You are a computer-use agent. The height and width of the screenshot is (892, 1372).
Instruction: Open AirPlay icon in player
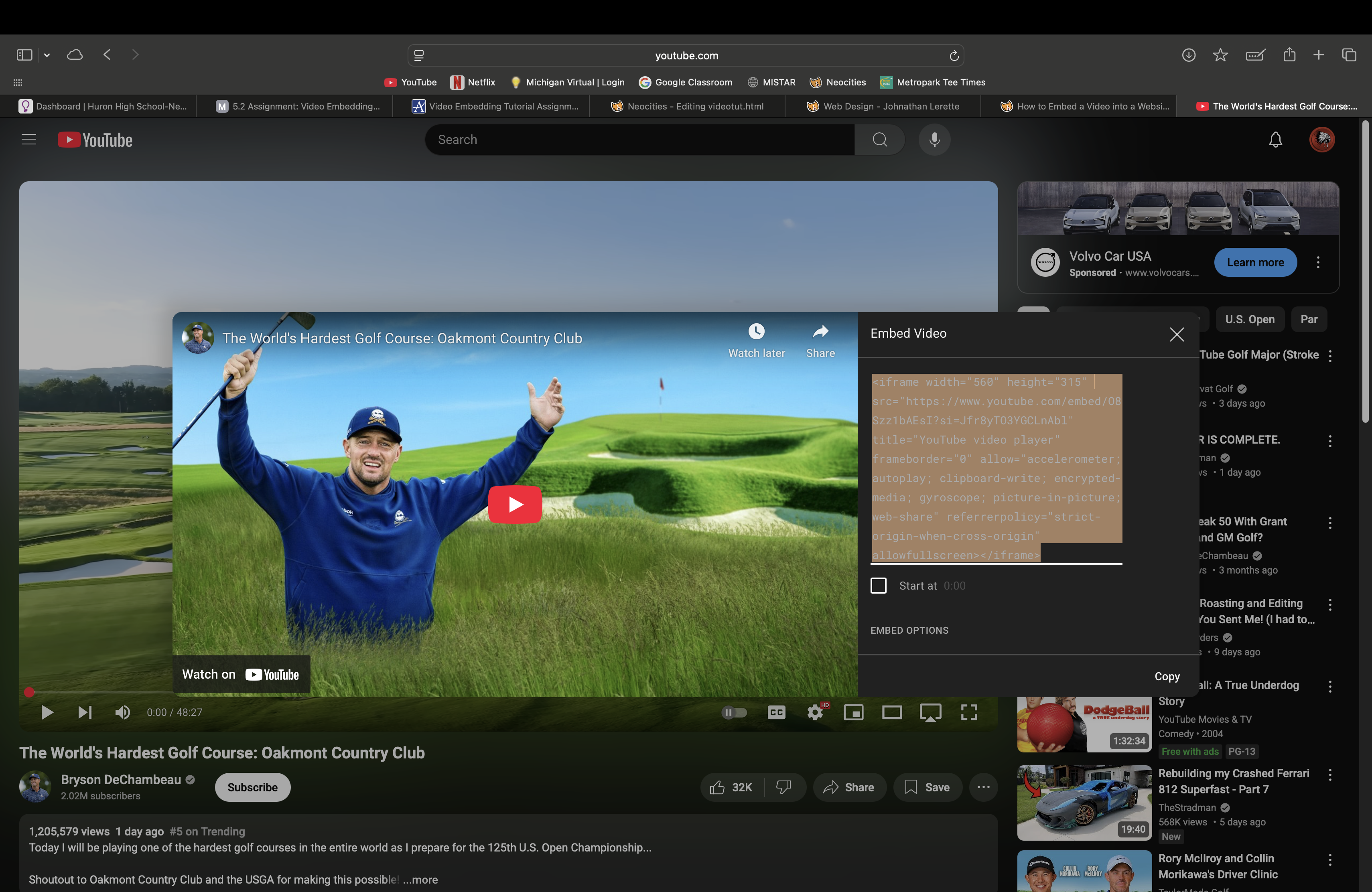tap(930, 712)
